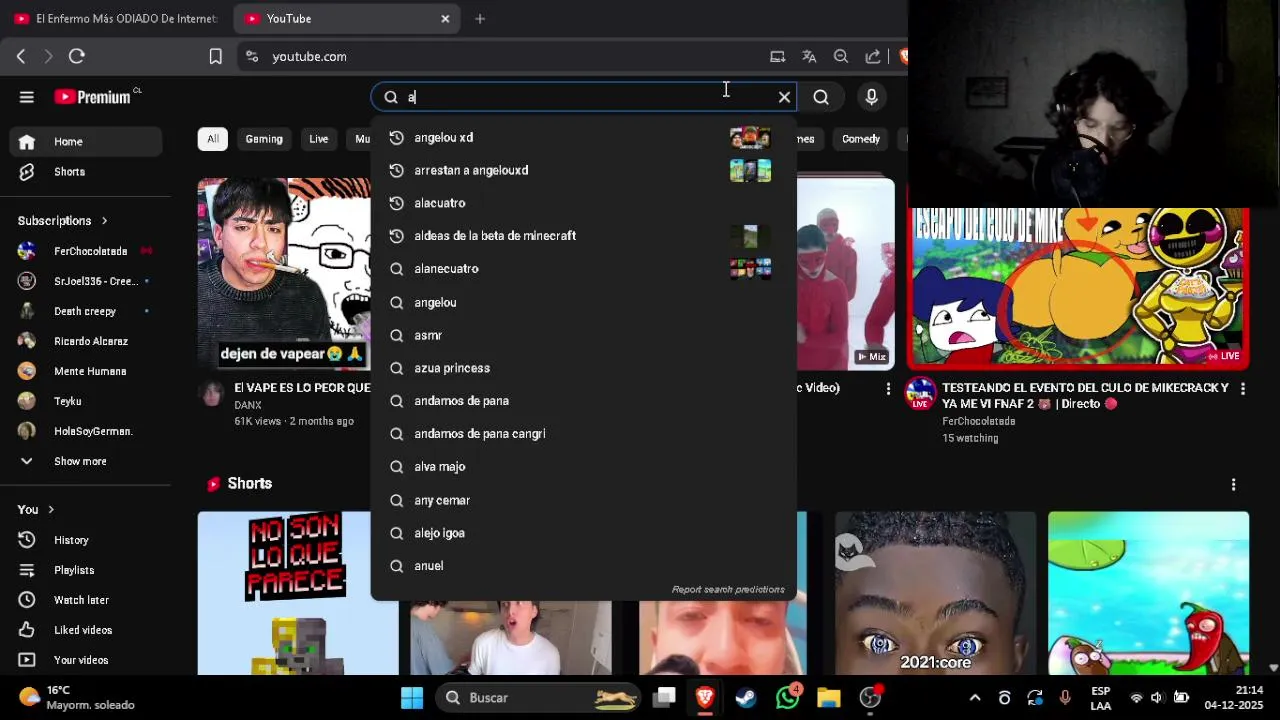Open WhatsApp from the taskbar

788,698
